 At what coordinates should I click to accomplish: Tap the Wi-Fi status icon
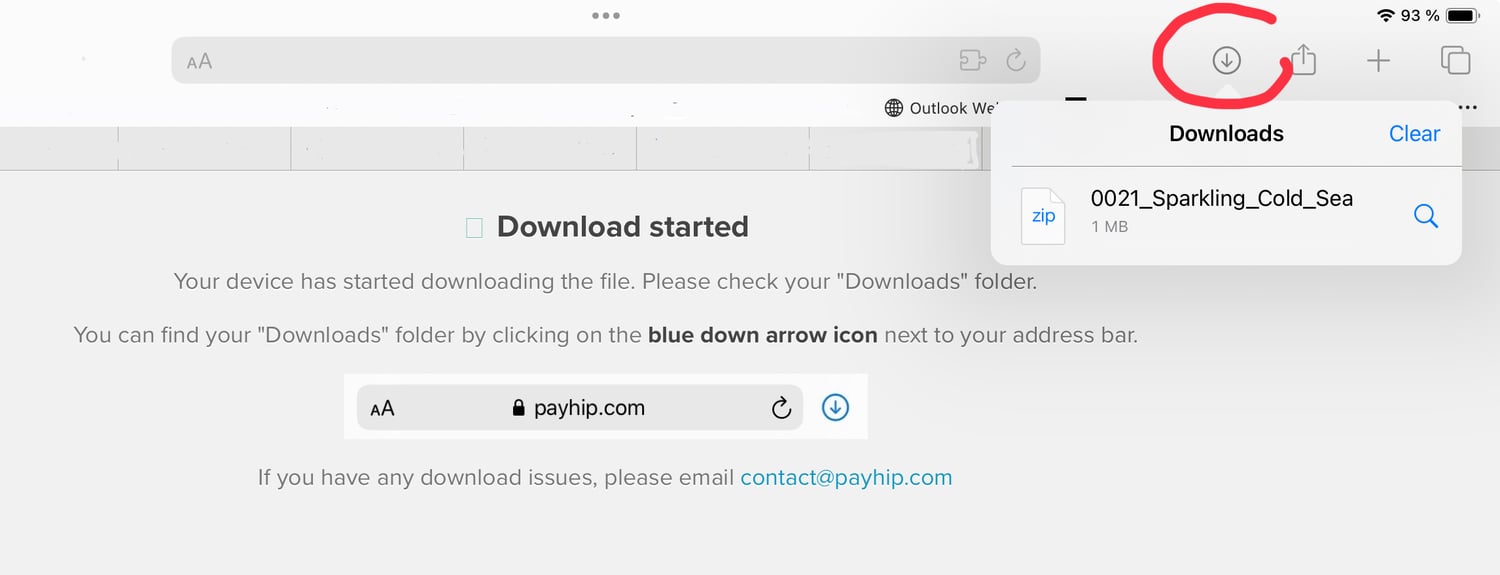(x=1385, y=16)
